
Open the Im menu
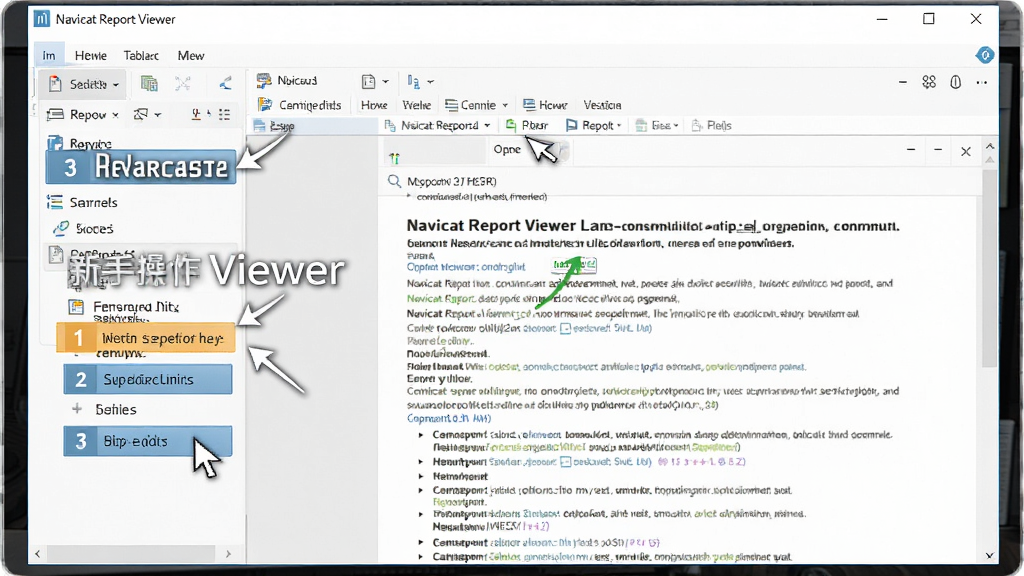(x=49, y=56)
